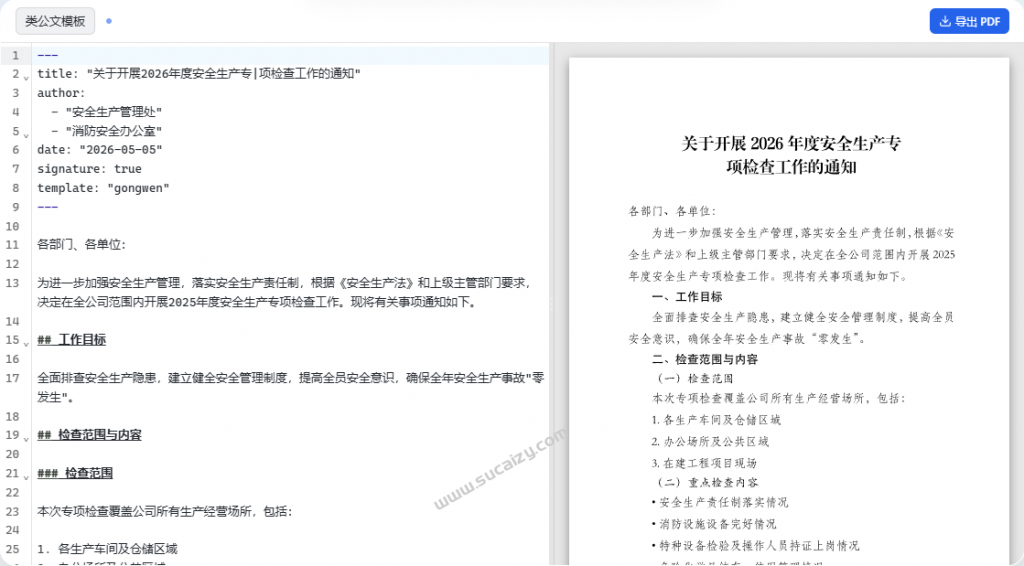Click the preview document title 关于开展 2026

click(791, 155)
